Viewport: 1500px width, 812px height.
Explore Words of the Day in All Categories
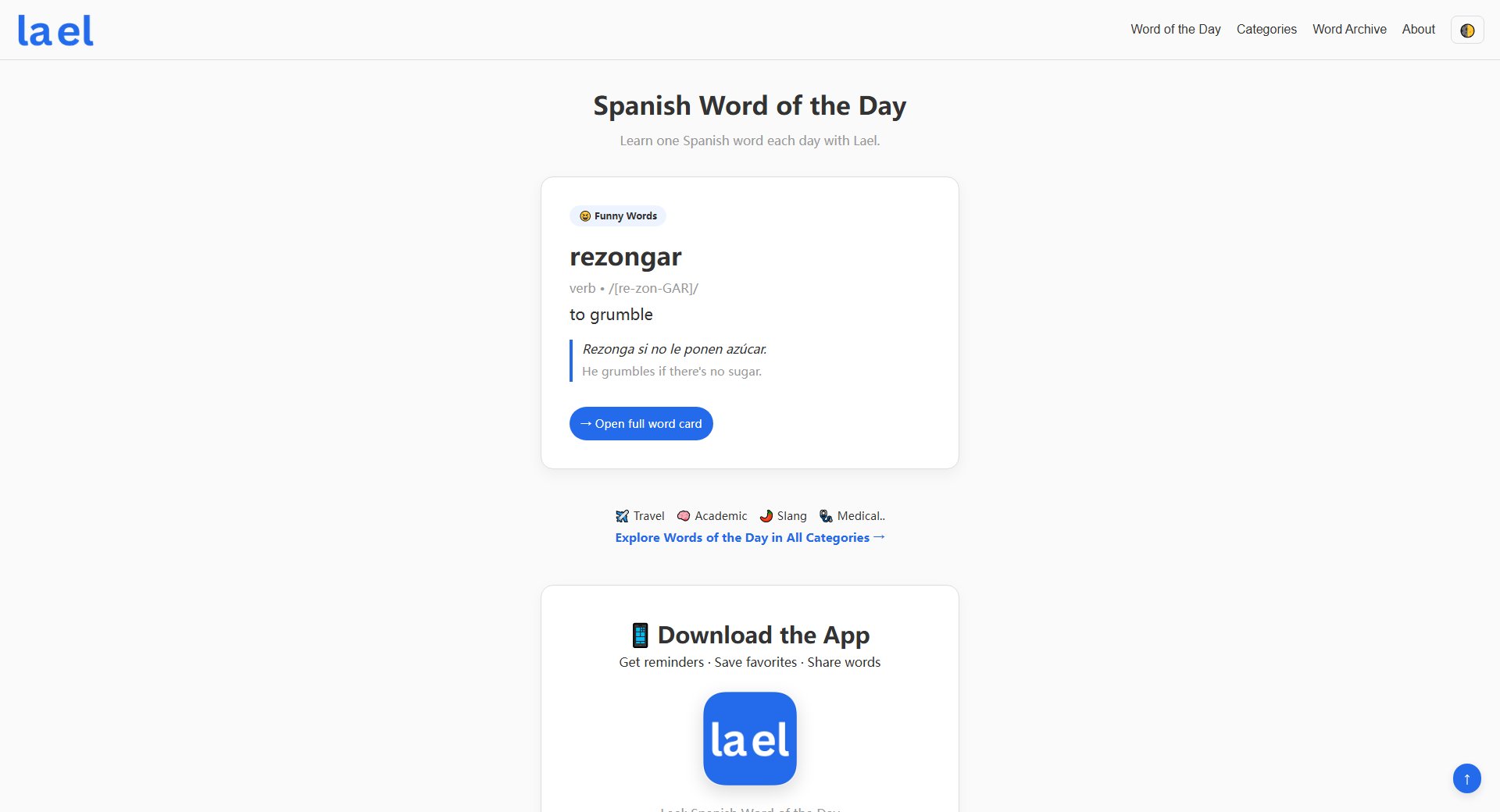(x=749, y=538)
